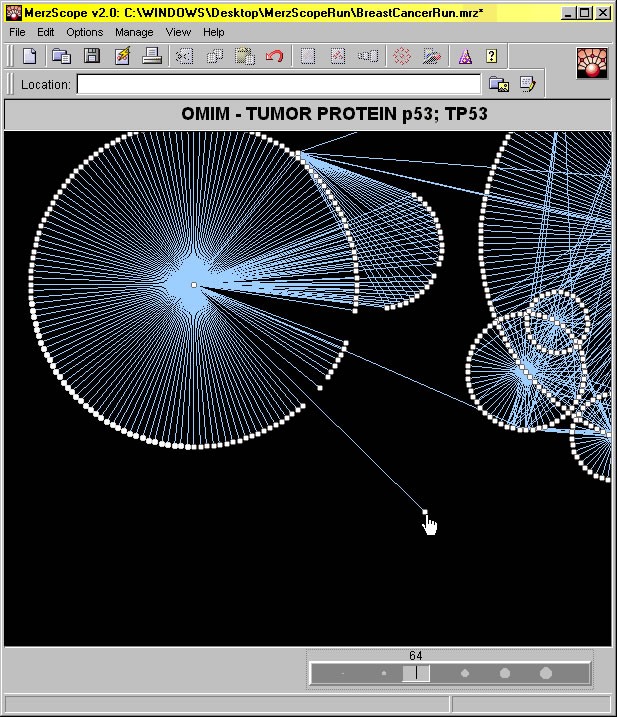This screenshot has height=717, width=617.
Task: Click inside the Location text field
Action: 278,85
